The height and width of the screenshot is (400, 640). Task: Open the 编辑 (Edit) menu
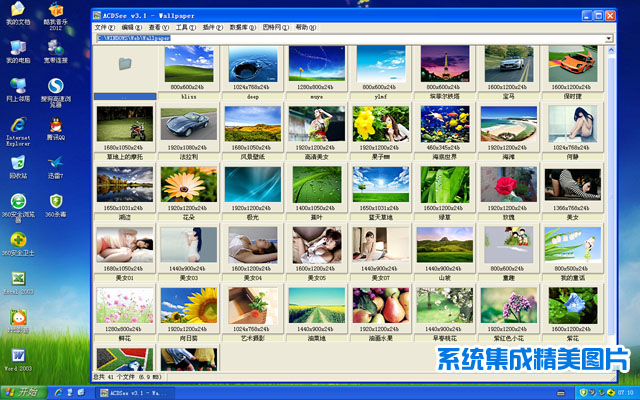point(131,27)
